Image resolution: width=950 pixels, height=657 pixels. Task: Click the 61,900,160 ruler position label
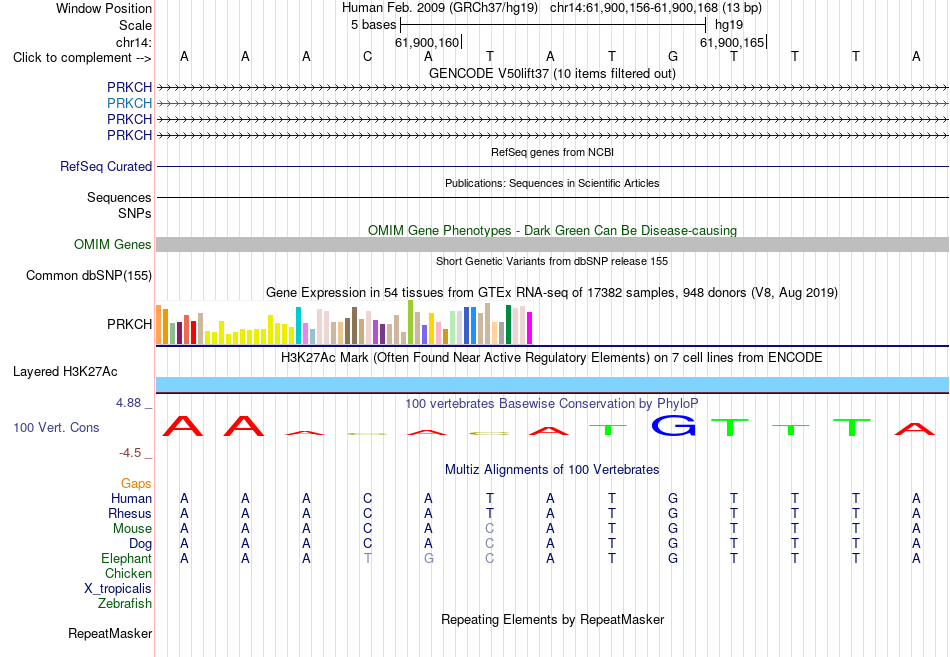click(427, 42)
